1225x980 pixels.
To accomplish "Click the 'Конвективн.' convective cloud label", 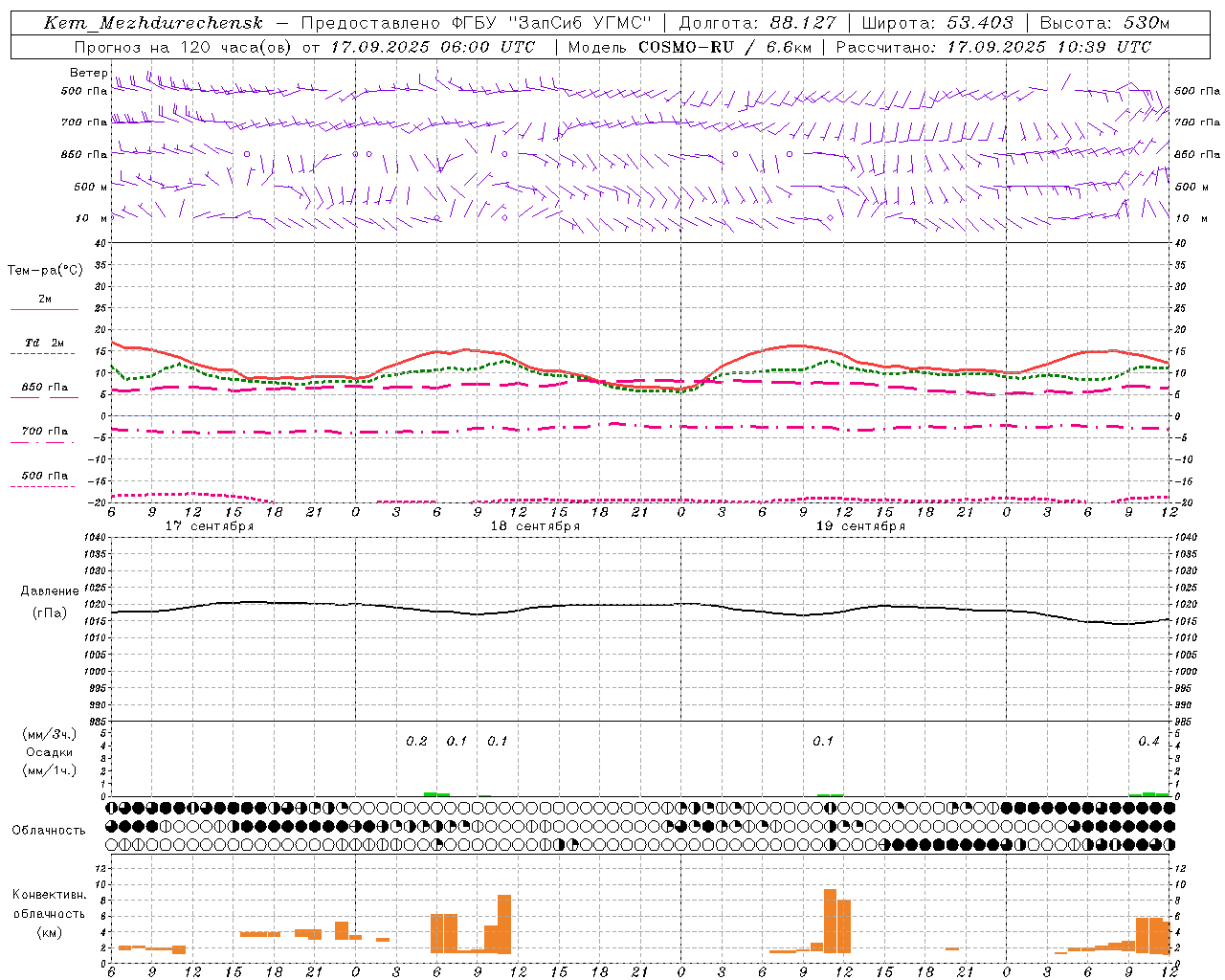I will 50,895.
